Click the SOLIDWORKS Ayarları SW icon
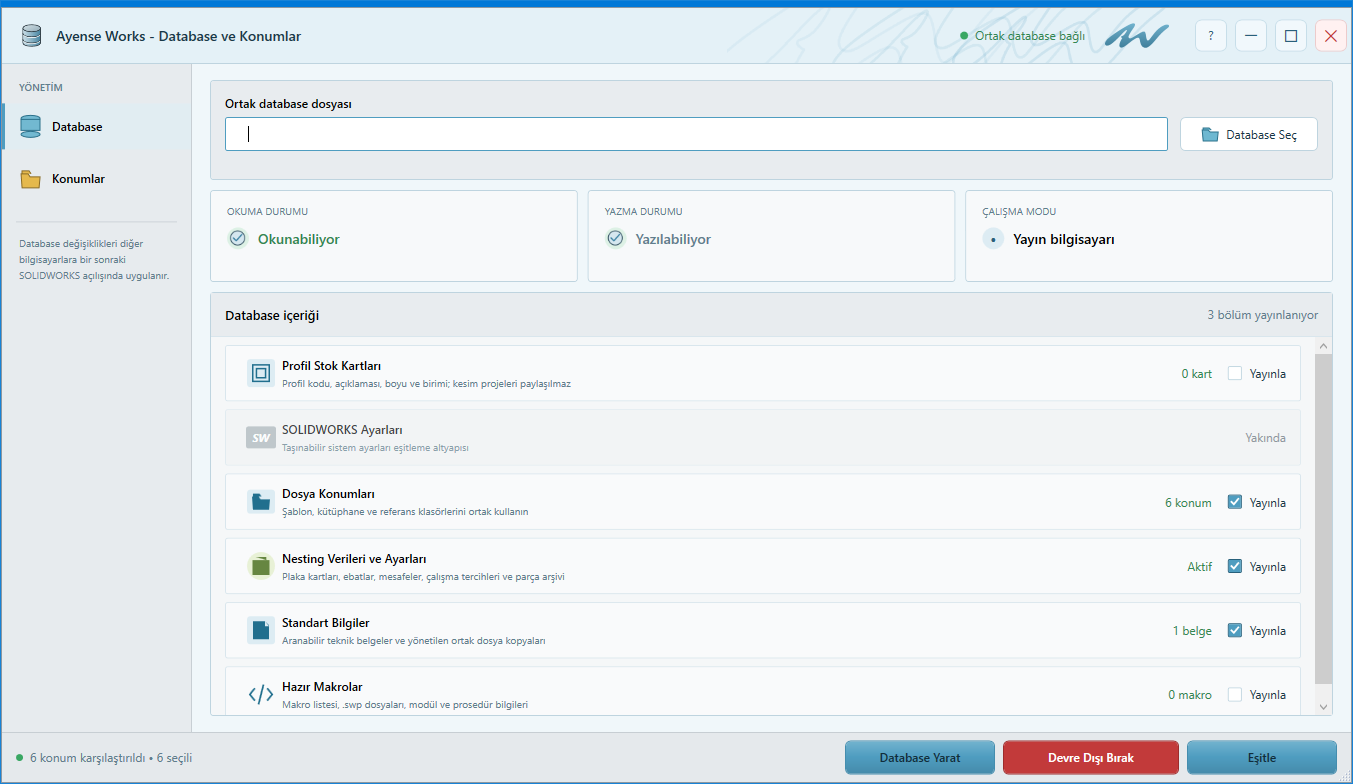 (261, 438)
